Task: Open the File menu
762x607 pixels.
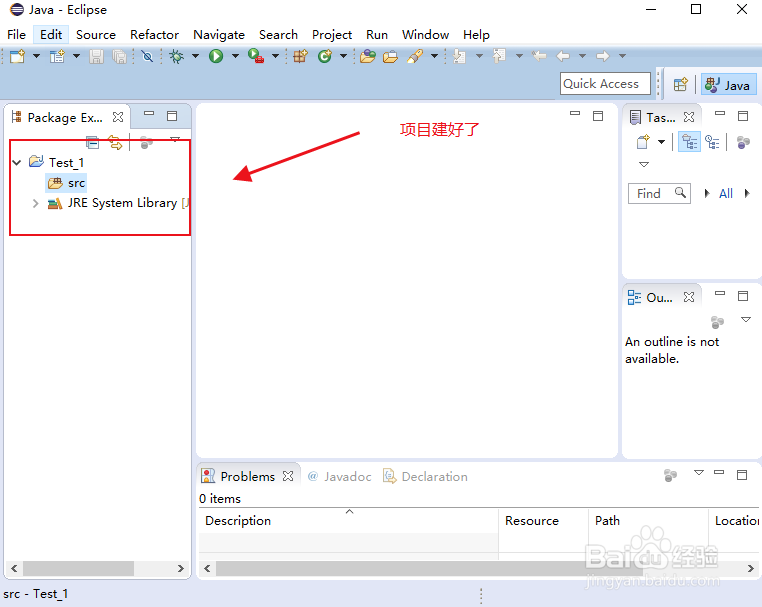Action: coord(16,35)
